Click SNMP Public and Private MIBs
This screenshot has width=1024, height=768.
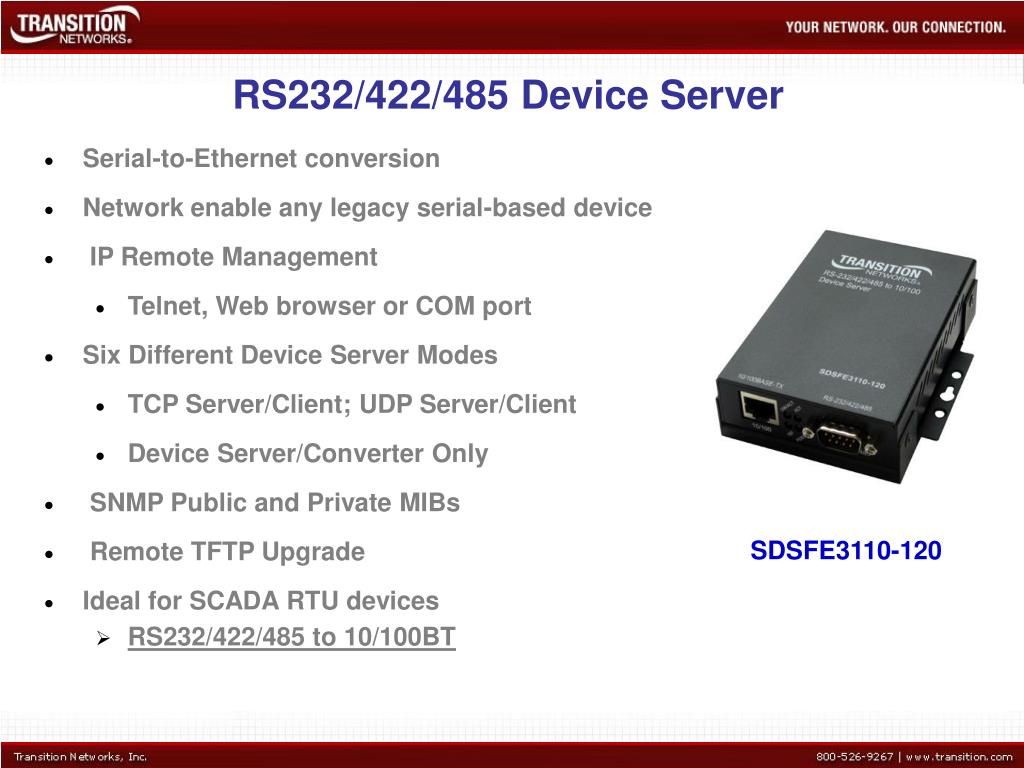(x=274, y=503)
